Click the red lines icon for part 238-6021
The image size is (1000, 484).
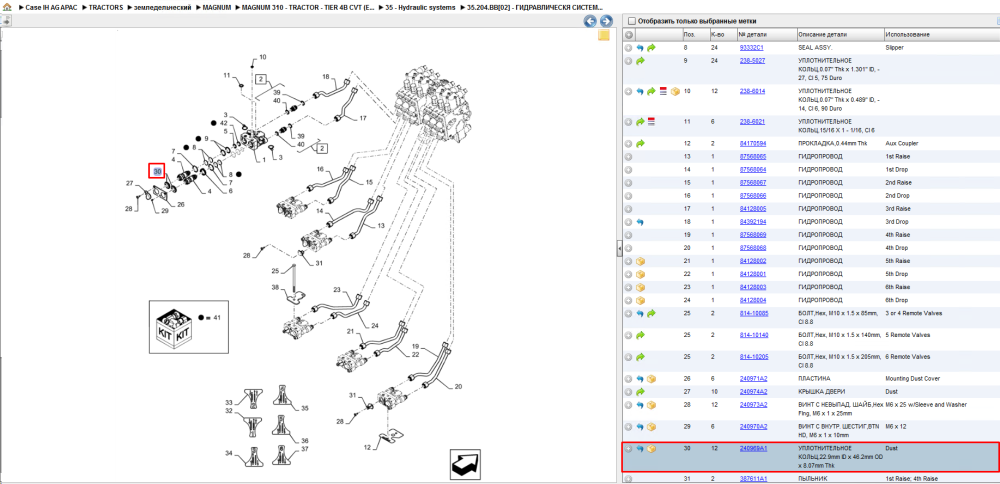point(651,121)
